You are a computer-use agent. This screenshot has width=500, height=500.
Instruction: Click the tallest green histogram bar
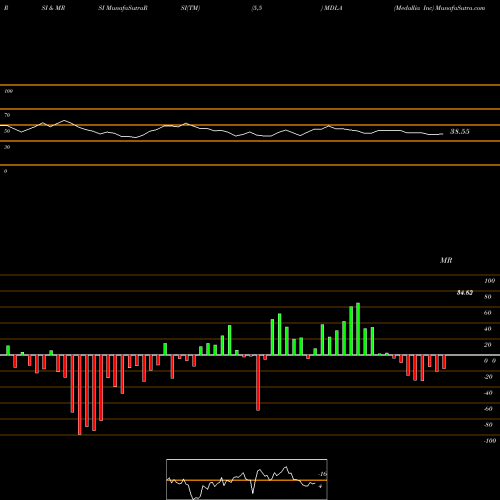[x=358, y=329]
